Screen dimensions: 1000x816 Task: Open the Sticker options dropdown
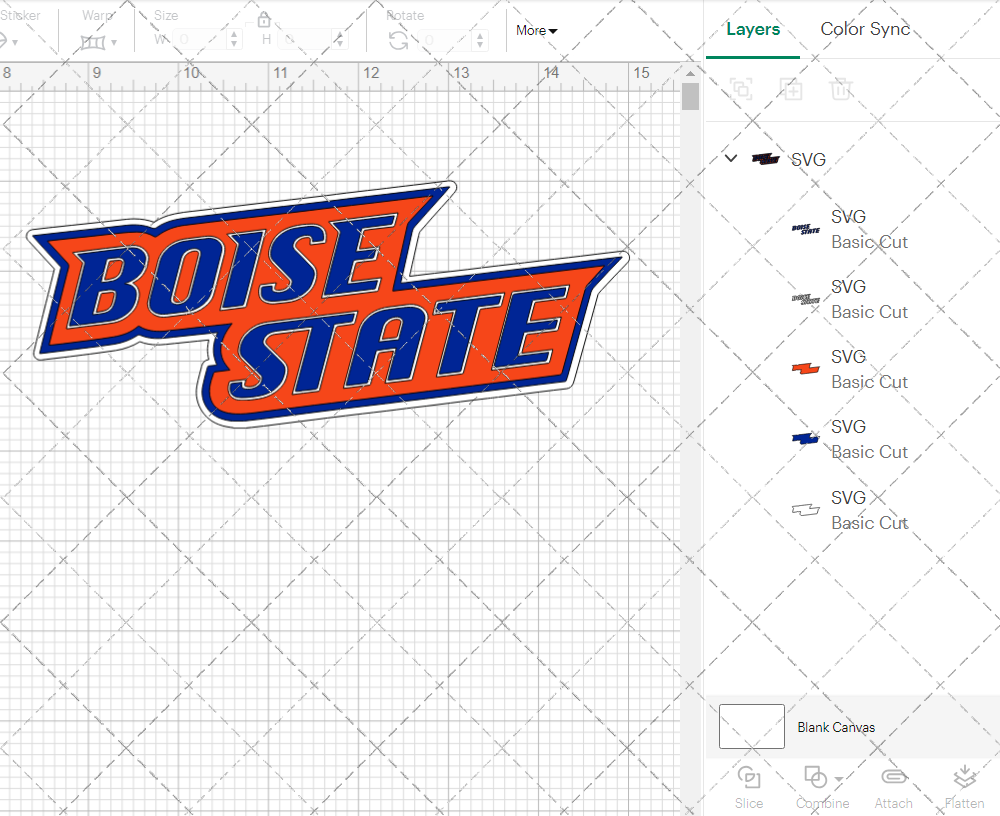coord(12,42)
